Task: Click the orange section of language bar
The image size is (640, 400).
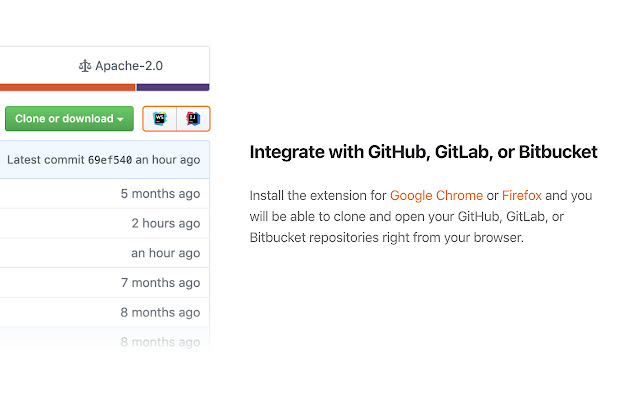Action: coord(68,87)
